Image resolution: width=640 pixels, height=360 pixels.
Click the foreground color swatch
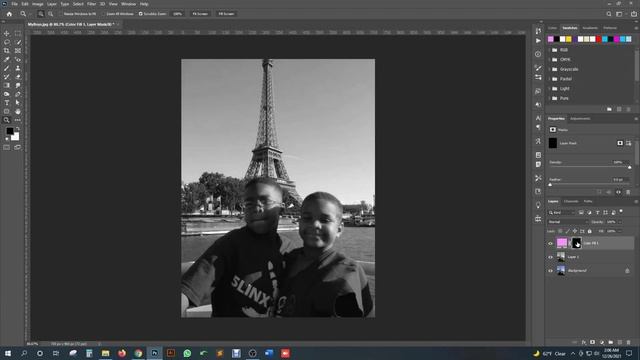tap(9, 131)
